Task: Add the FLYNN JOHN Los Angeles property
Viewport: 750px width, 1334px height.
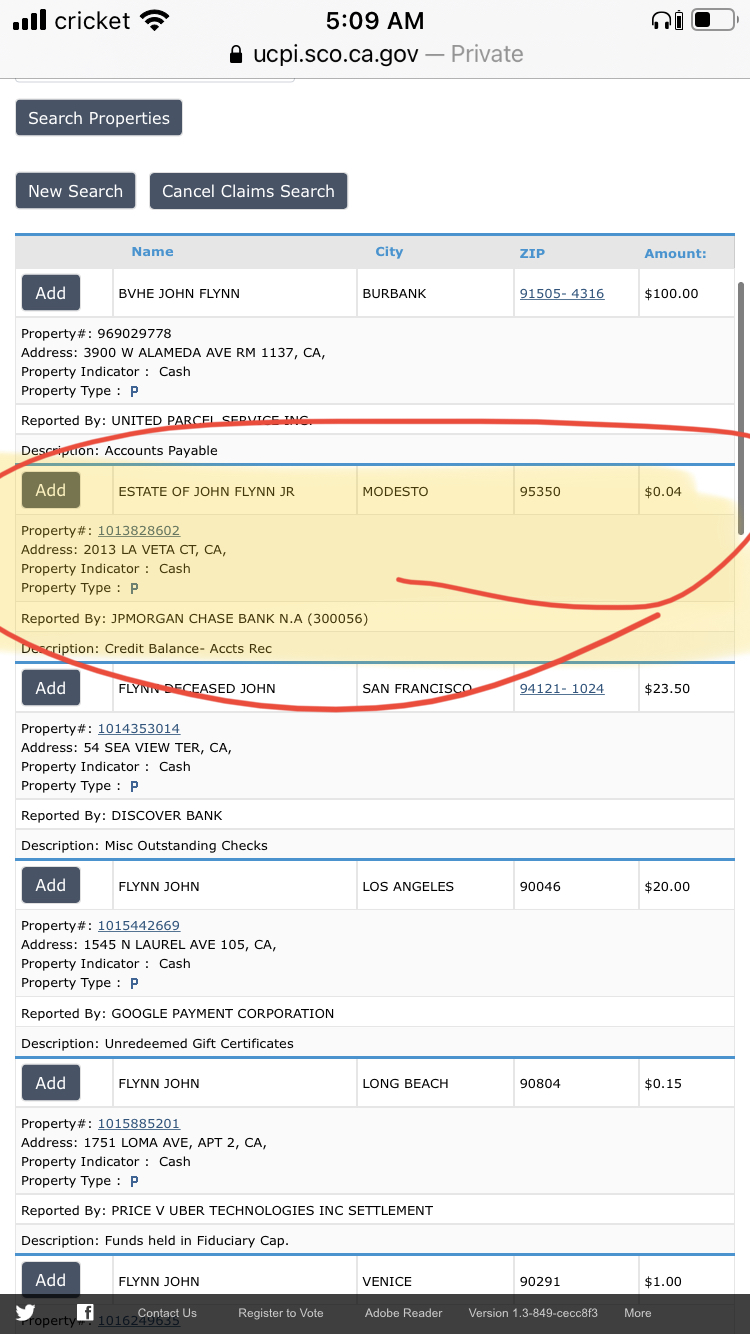Action: pyautogui.click(x=51, y=885)
